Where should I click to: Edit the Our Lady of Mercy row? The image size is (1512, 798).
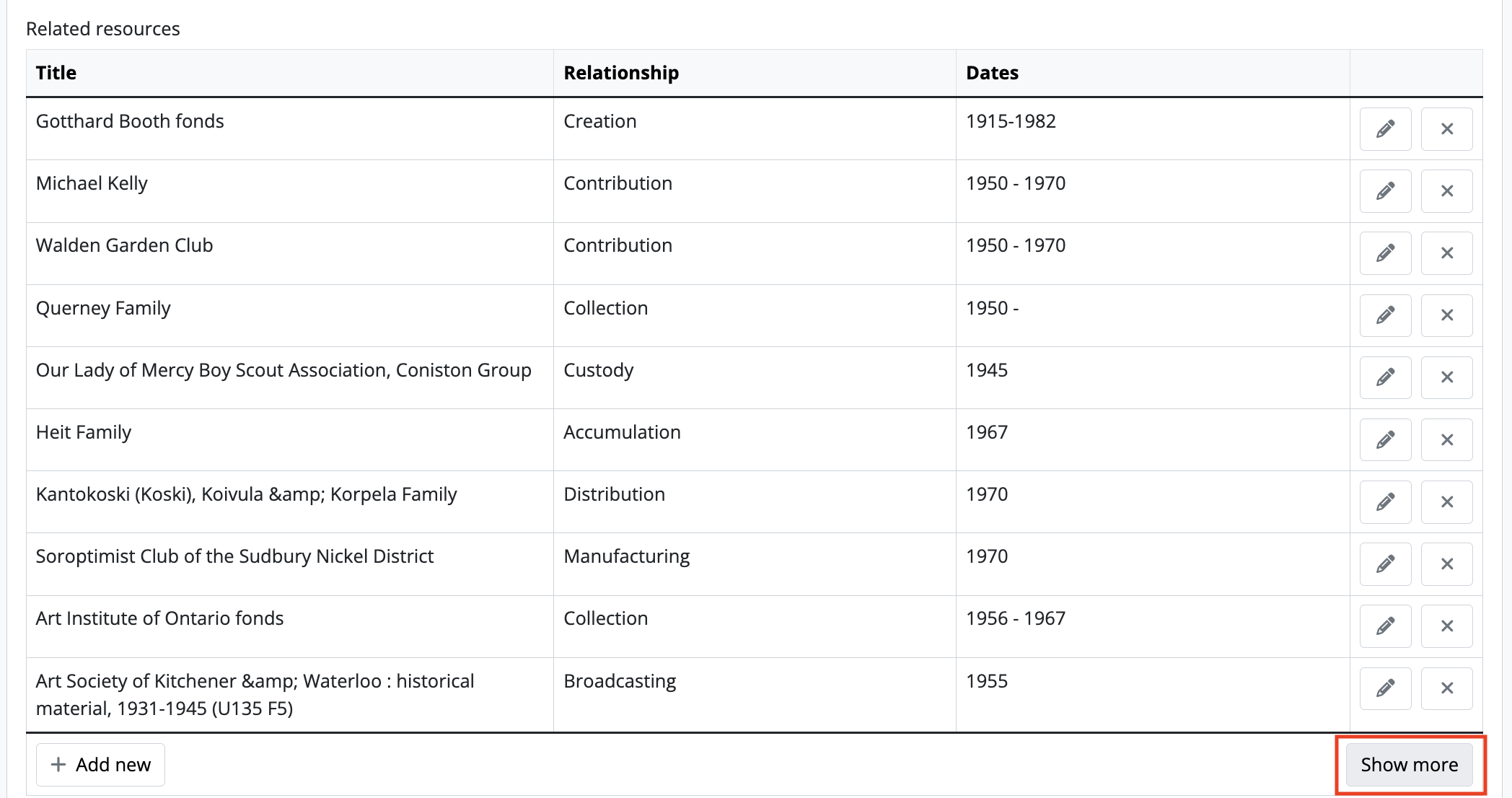tap(1385, 377)
